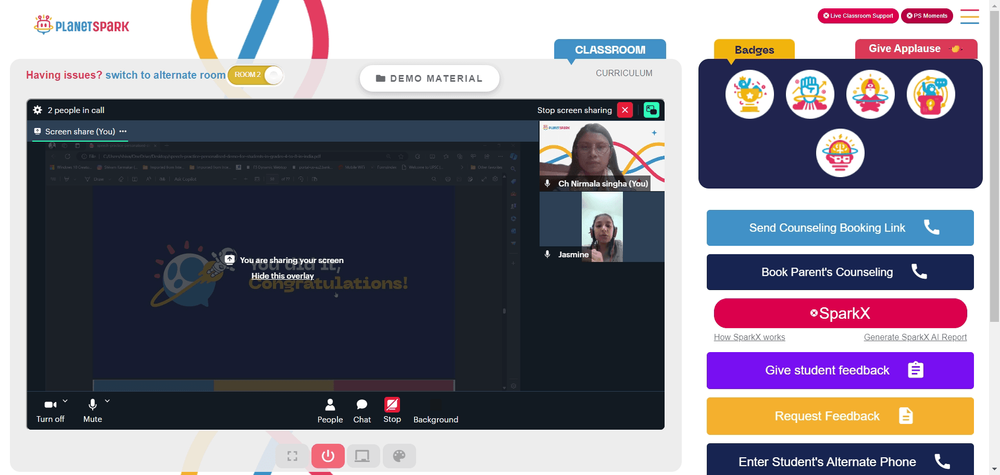Switch to the CURRICULUM tab
The width and height of the screenshot is (1000, 475).
(x=624, y=73)
